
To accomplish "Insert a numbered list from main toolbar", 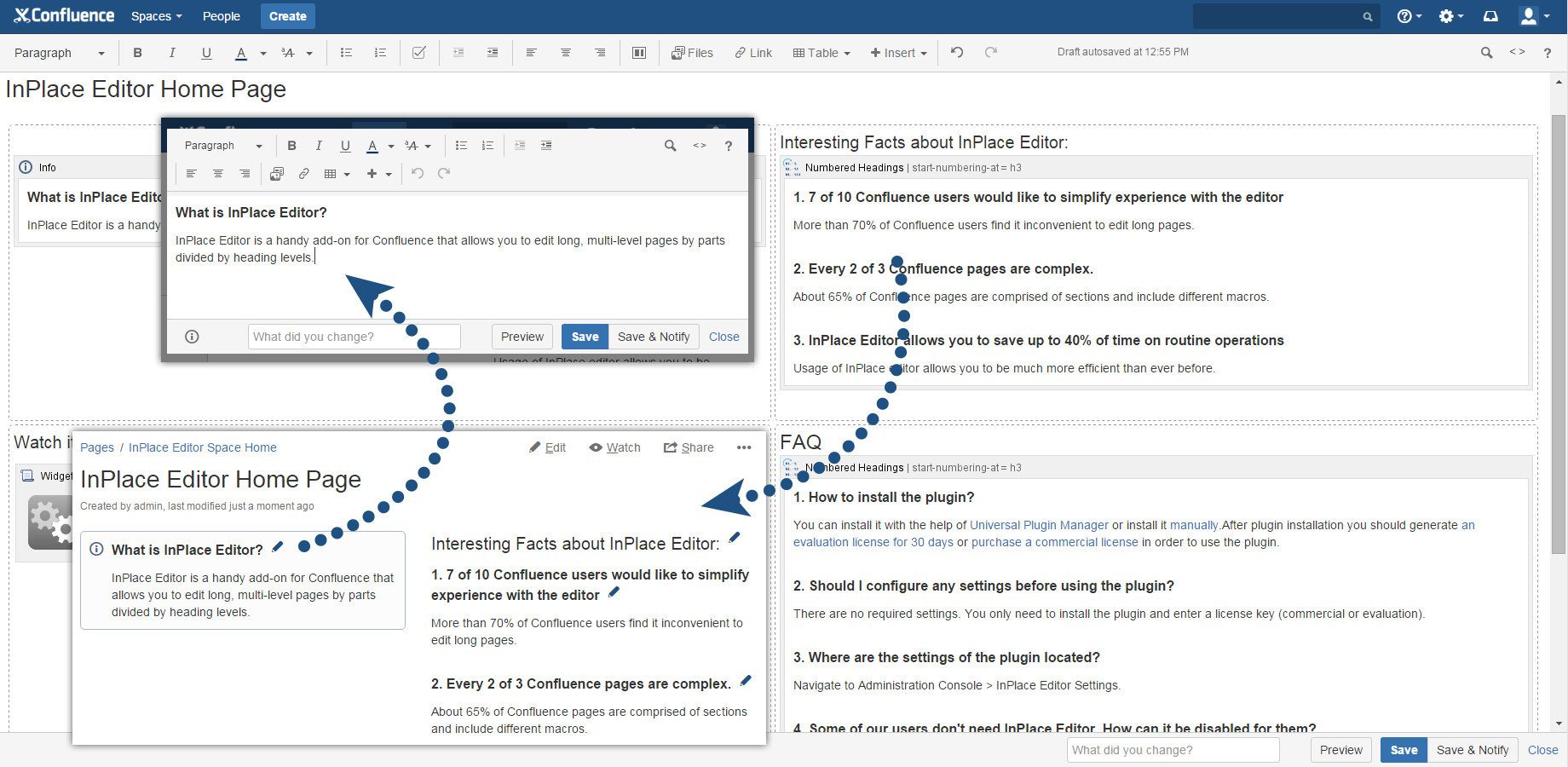I will pyautogui.click(x=380, y=53).
